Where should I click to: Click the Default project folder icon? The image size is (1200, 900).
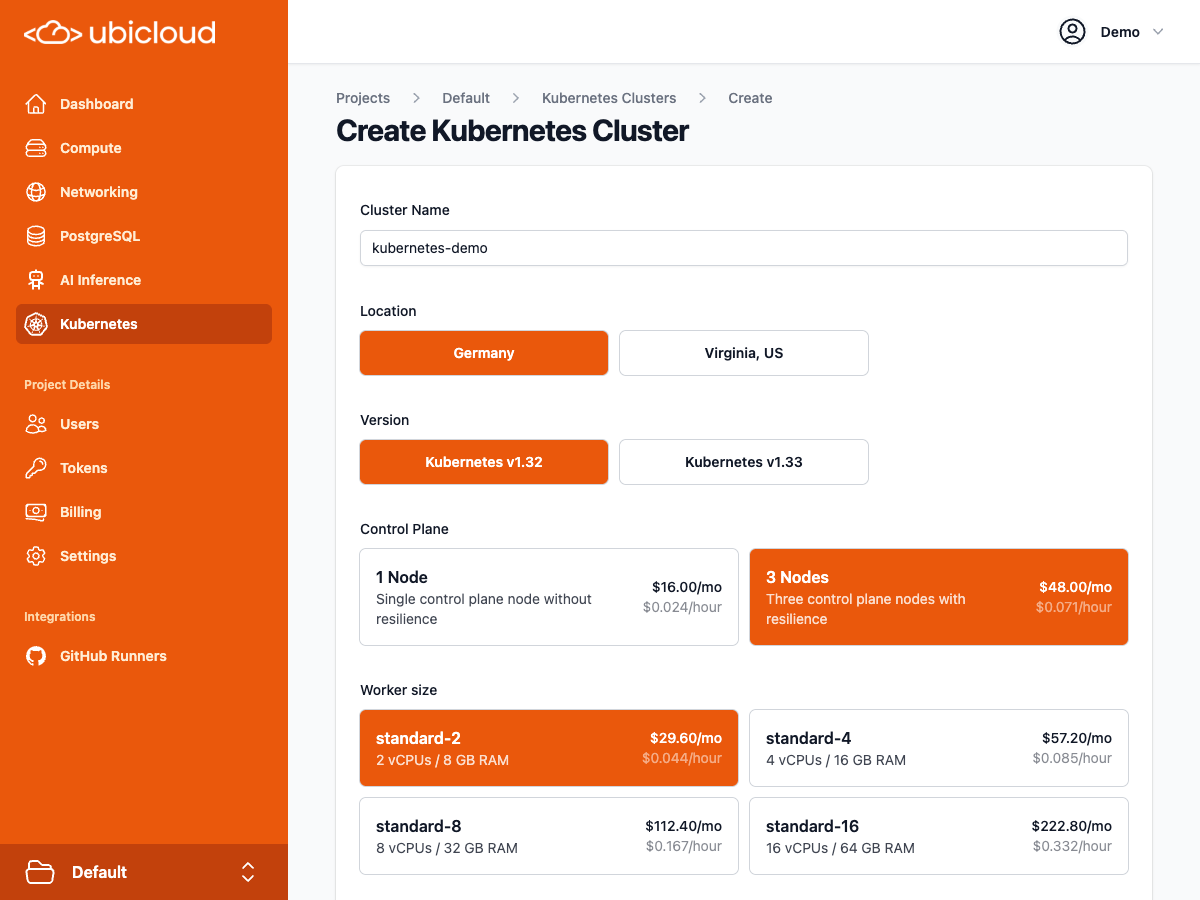click(40, 872)
